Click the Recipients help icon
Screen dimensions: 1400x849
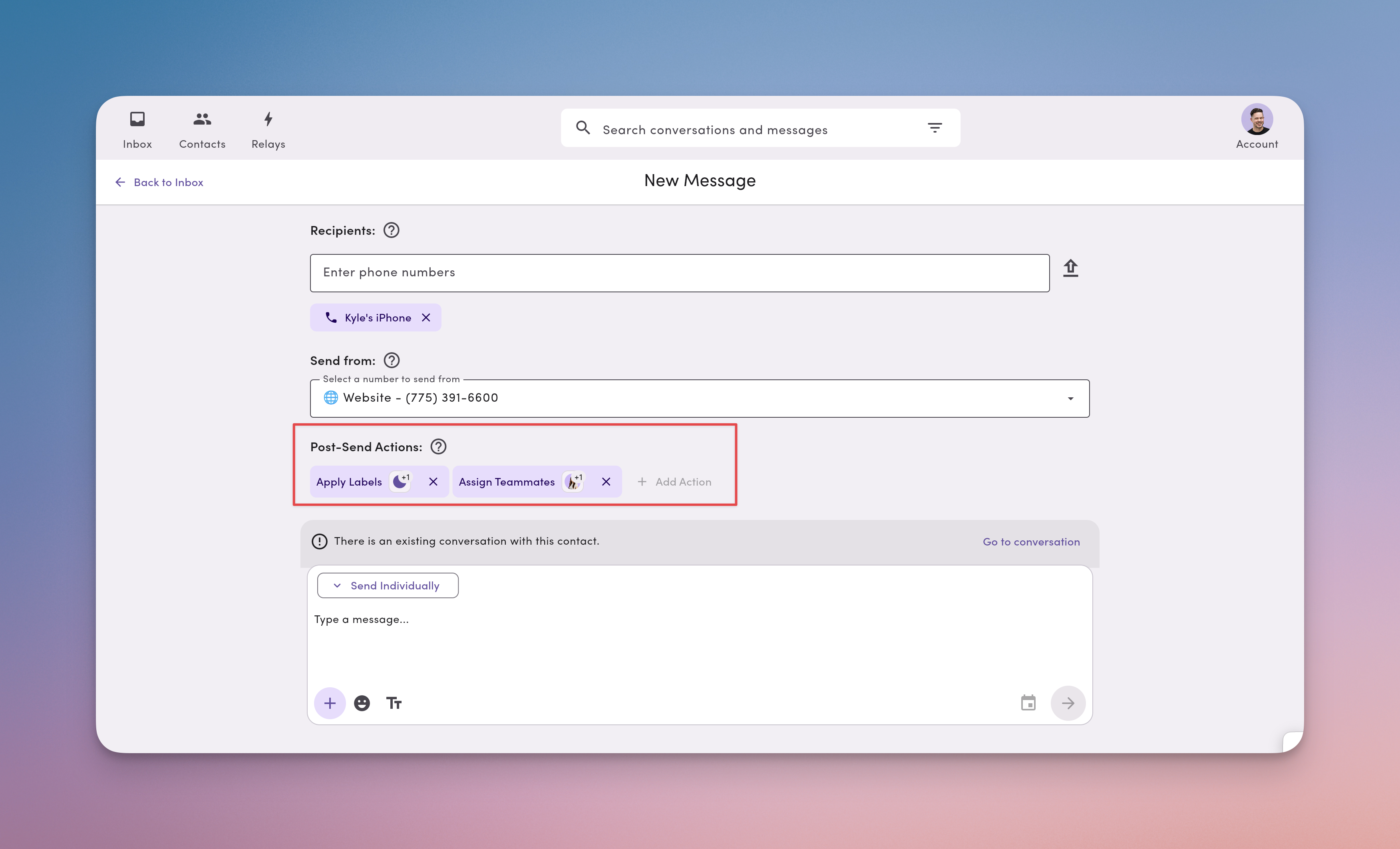(390, 230)
